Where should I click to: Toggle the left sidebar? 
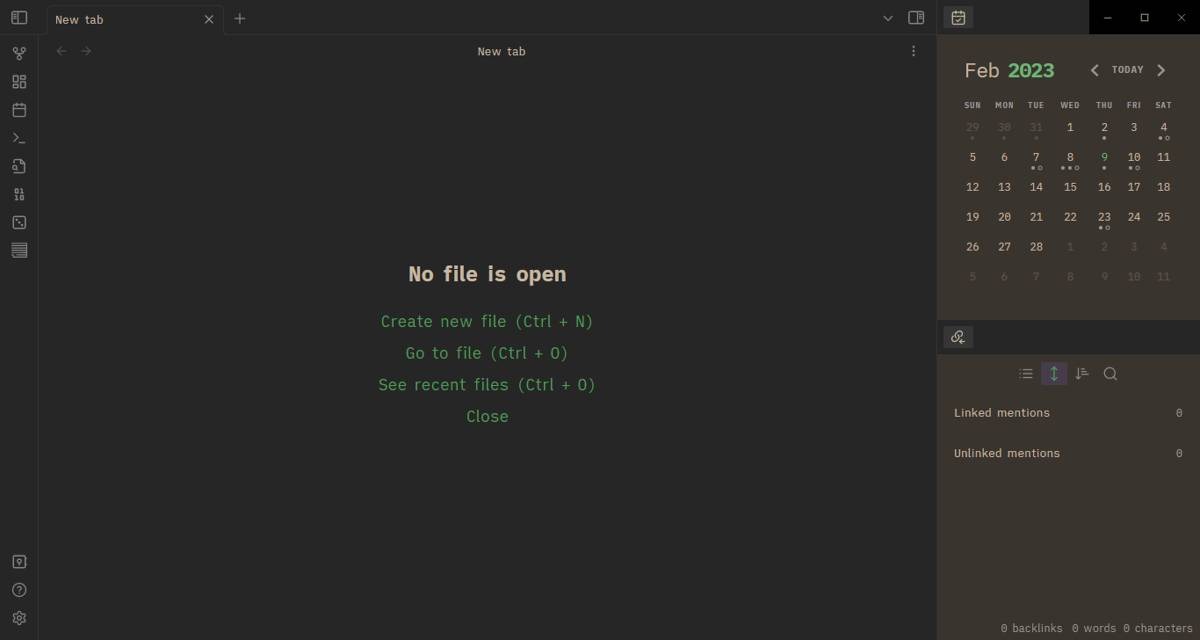[19, 17]
